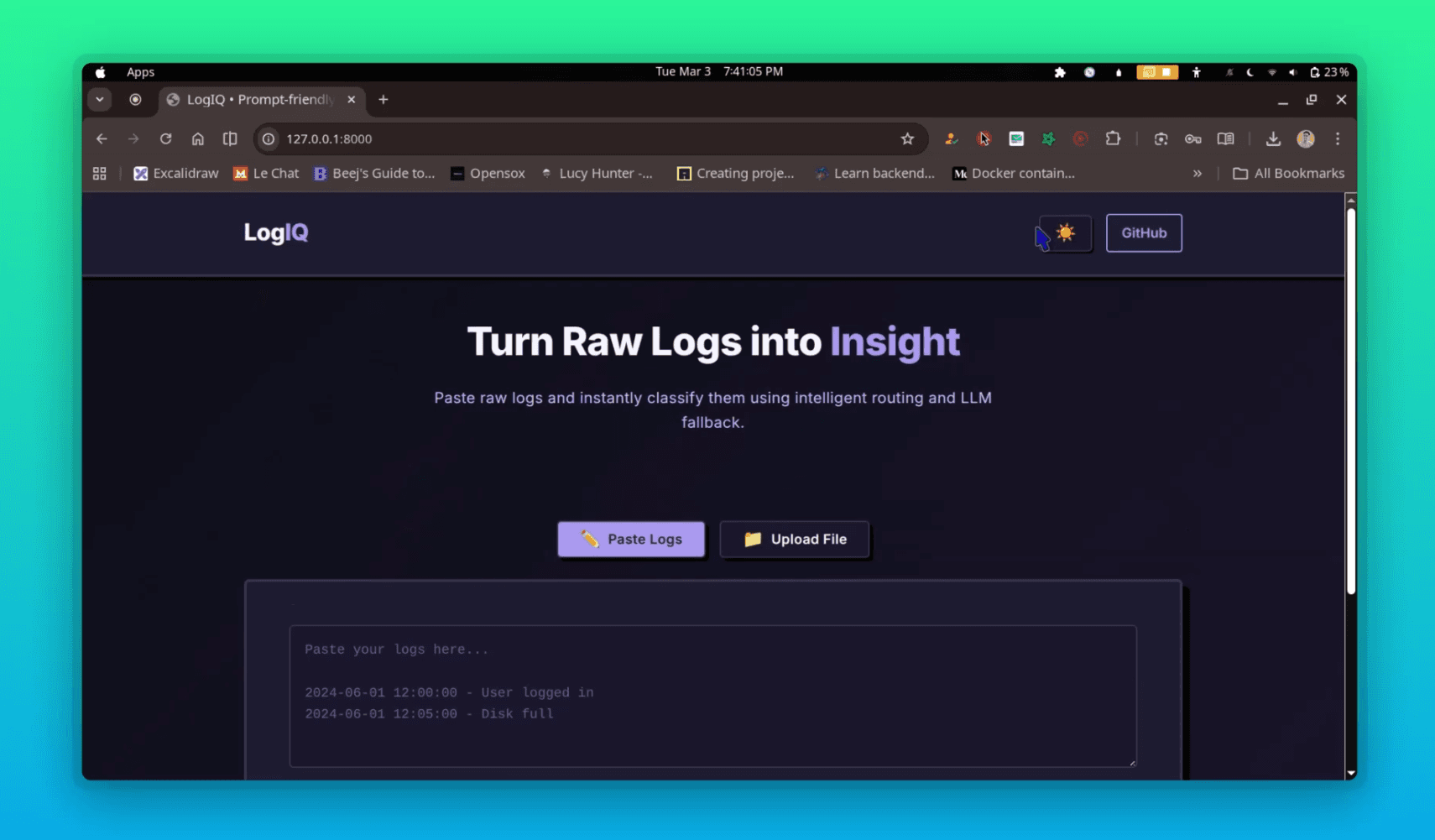Image resolution: width=1435 pixels, height=840 pixels.
Task: Toggle the split view icon
Action: [230, 139]
